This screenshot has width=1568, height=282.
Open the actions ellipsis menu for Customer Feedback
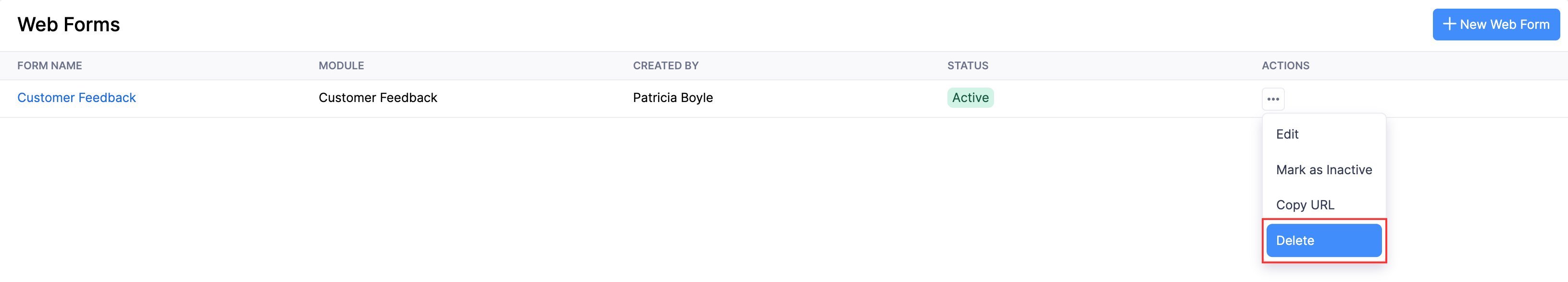click(x=1273, y=98)
